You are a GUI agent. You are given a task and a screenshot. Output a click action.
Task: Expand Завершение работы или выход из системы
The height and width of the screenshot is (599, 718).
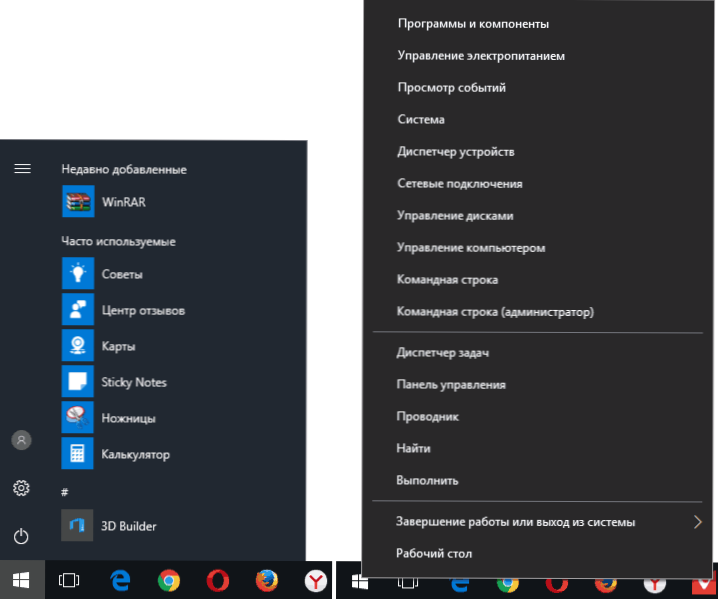tap(537, 522)
